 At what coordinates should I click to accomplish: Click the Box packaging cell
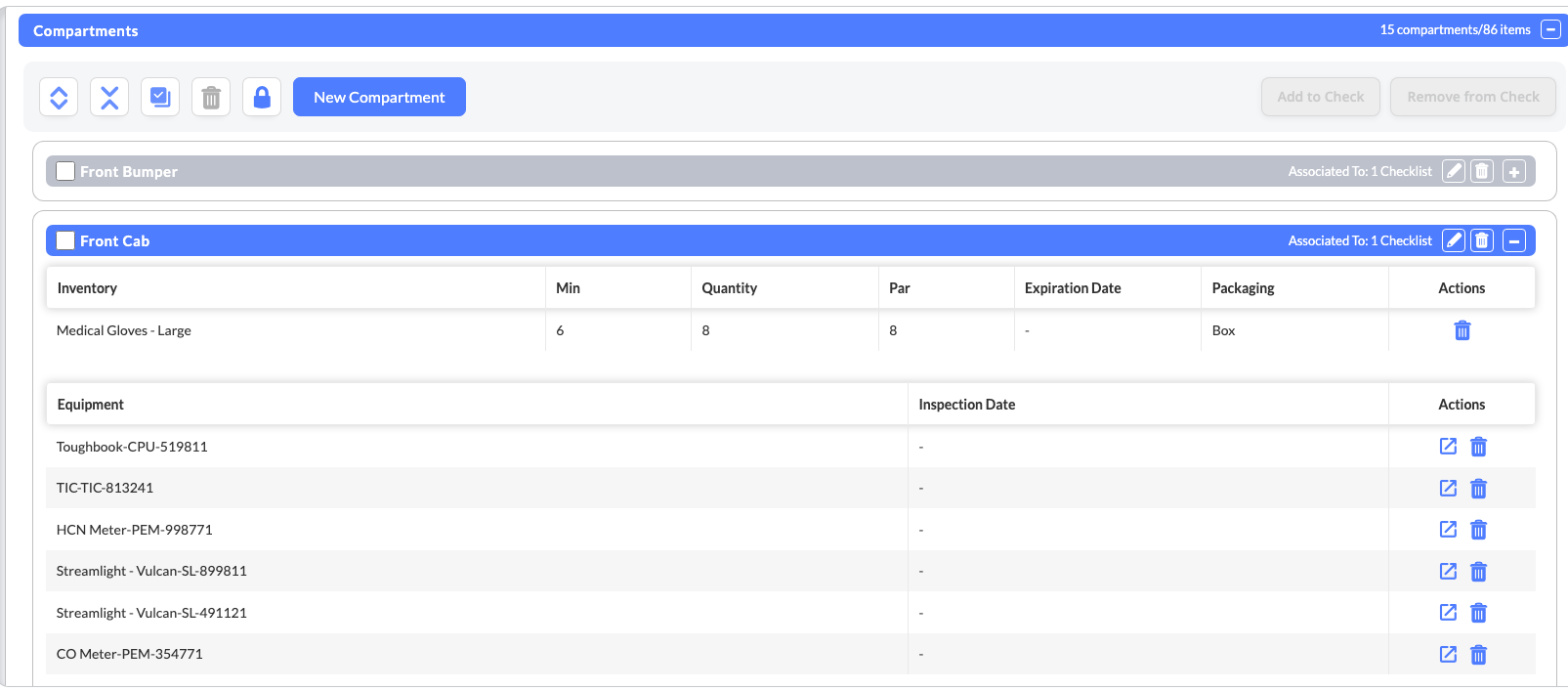(x=1223, y=330)
